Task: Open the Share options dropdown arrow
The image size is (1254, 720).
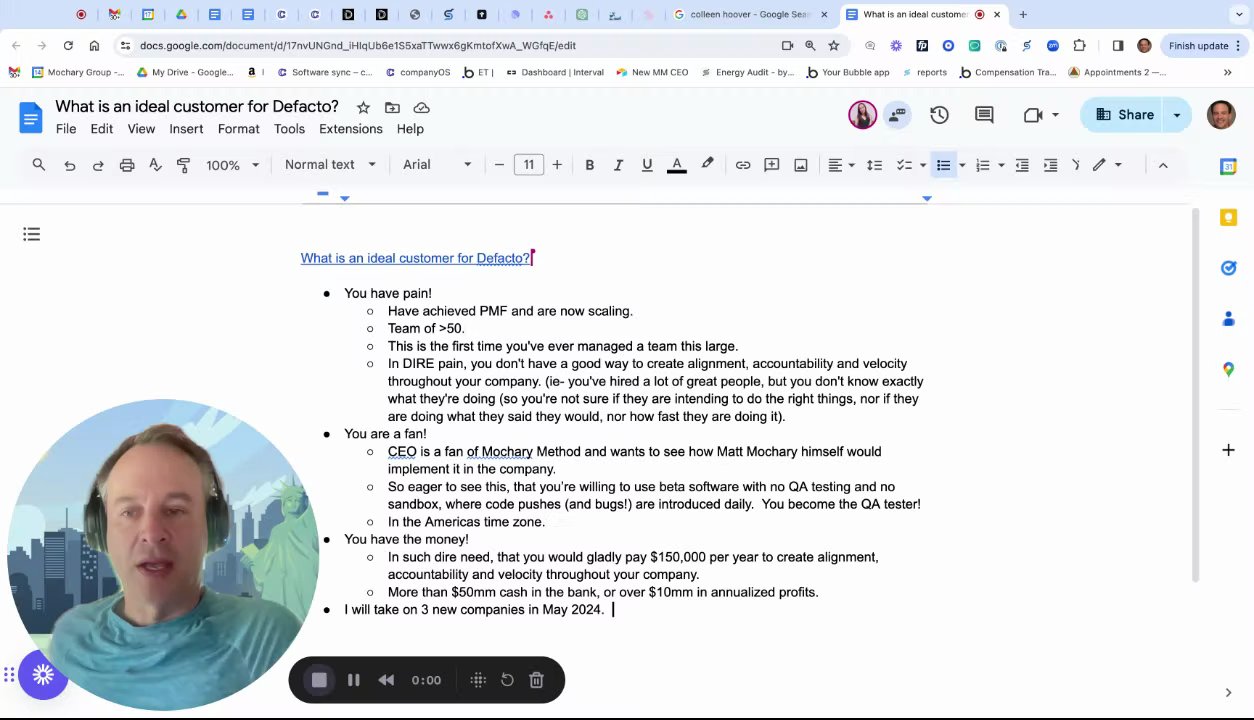Action: [x=1177, y=115]
